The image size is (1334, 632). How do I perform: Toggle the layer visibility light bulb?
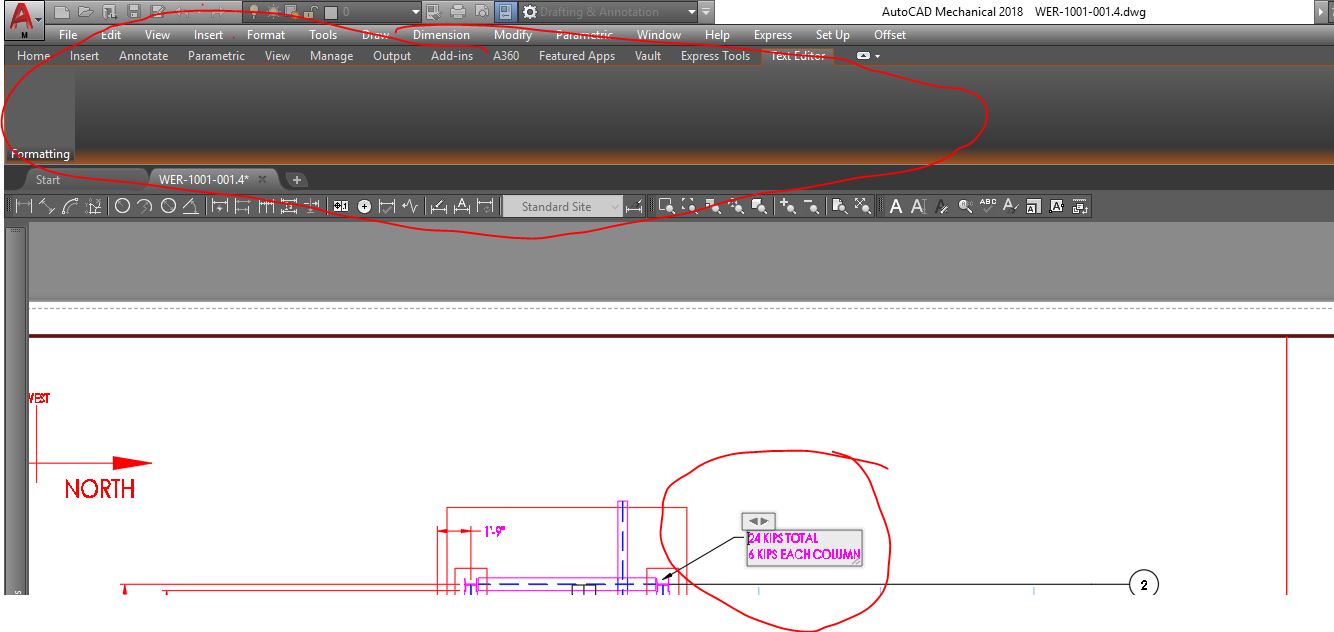[253, 10]
